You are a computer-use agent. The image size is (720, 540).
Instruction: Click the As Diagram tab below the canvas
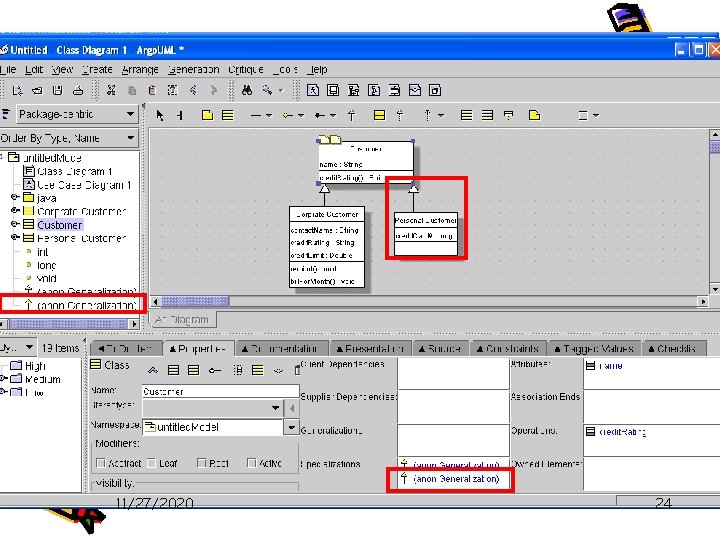click(183, 319)
